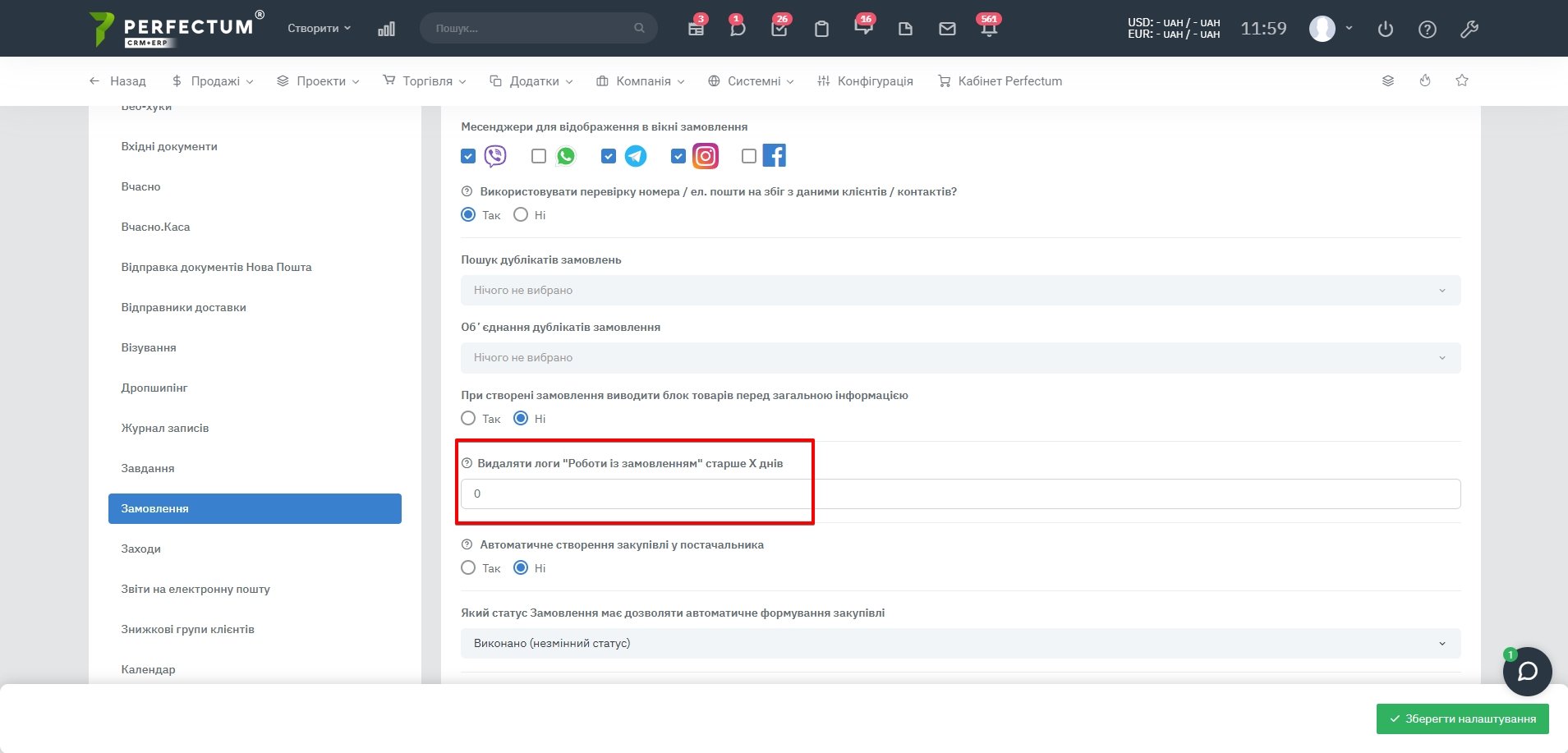This screenshot has width=1568, height=753.
Task: Open the tasks checkmark icon with 26 badge
Action: click(x=779, y=29)
